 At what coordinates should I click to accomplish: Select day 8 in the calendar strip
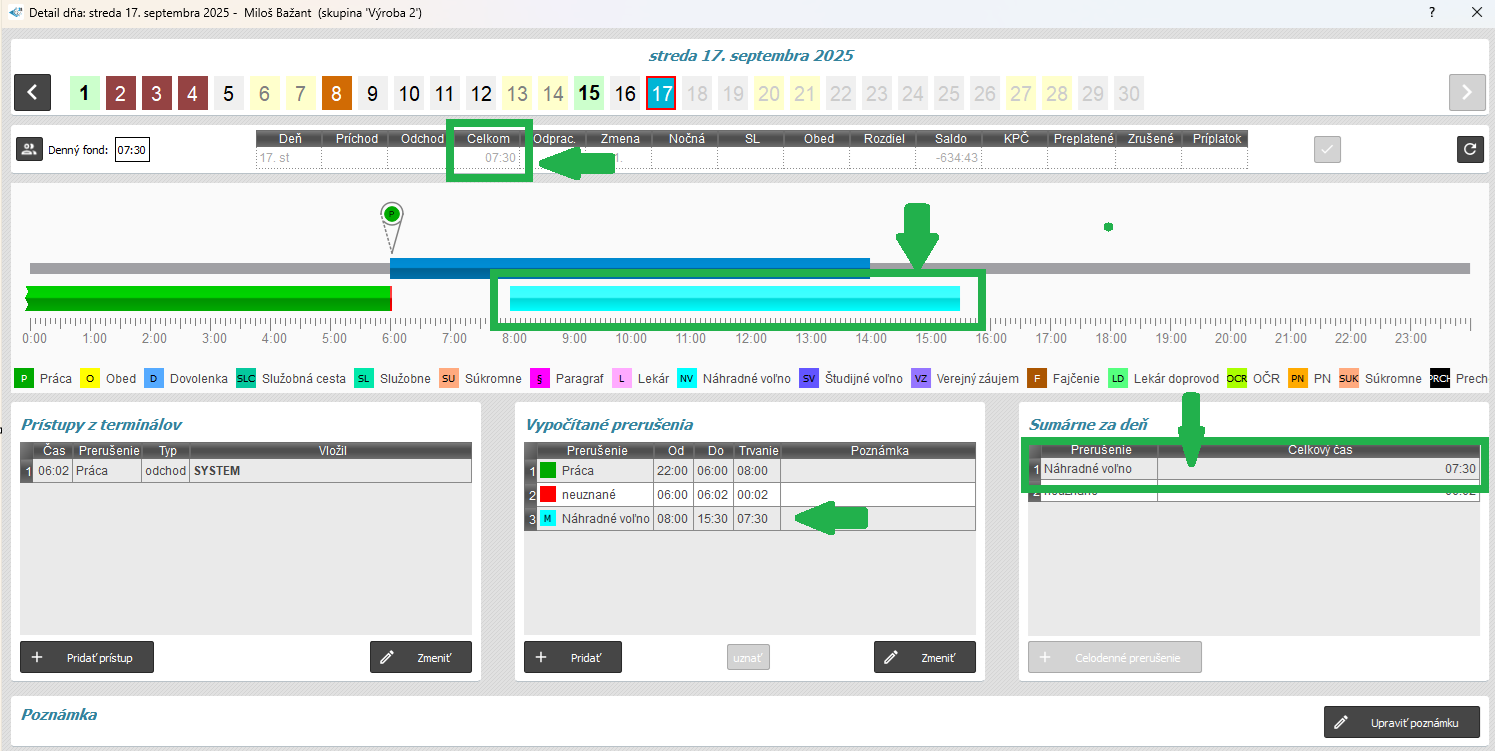tap(336, 94)
